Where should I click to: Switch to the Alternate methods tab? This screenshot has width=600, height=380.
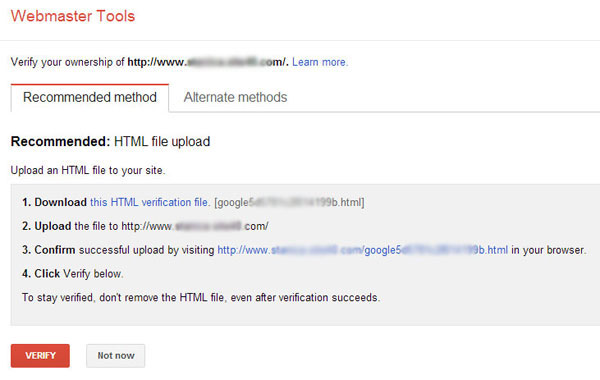point(235,97)
